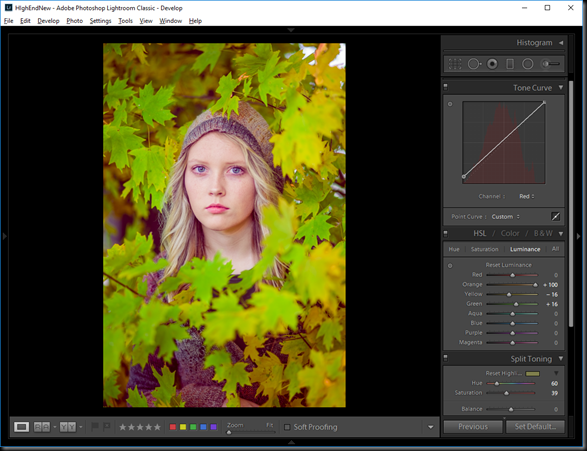Click Reference View R|A icon

tap(42, 427)
